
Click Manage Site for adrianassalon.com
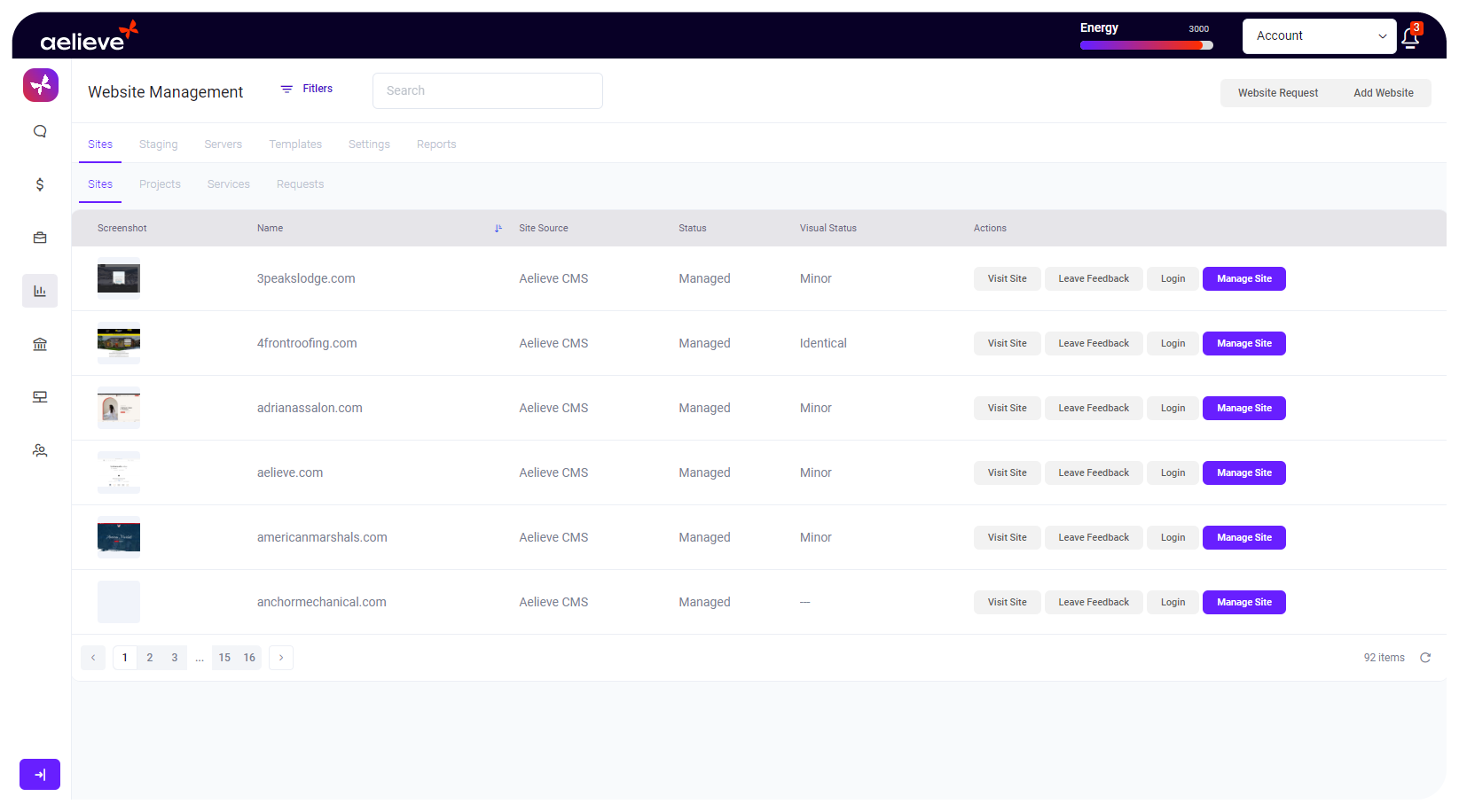[1244, 408]
